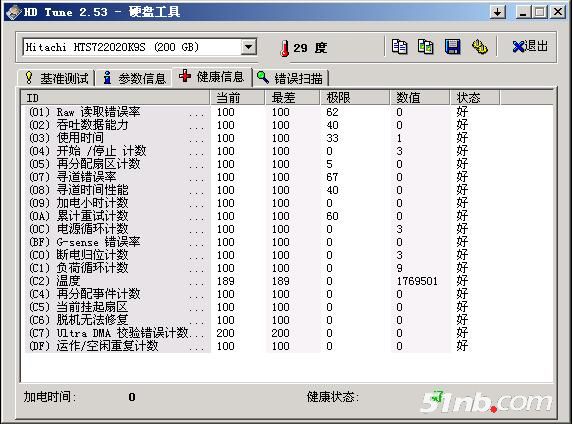Click the HD Tune title bar icon
This screenshot has height=425, width=573.
pyautogui.click(x=13, y=12)
